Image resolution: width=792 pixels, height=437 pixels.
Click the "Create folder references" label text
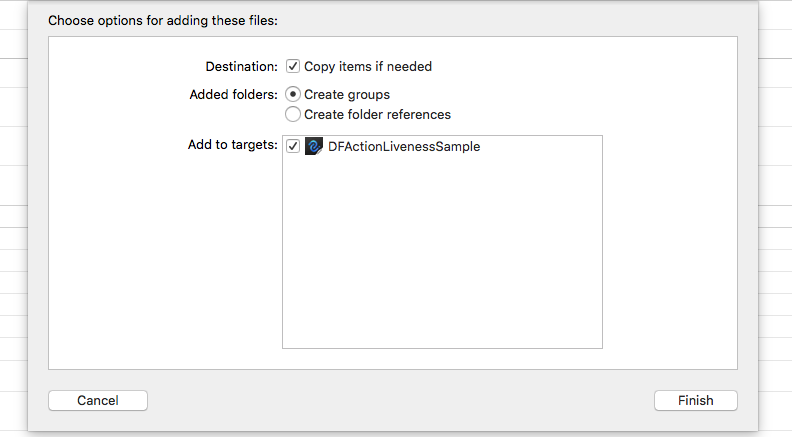(x=377, y=114)
